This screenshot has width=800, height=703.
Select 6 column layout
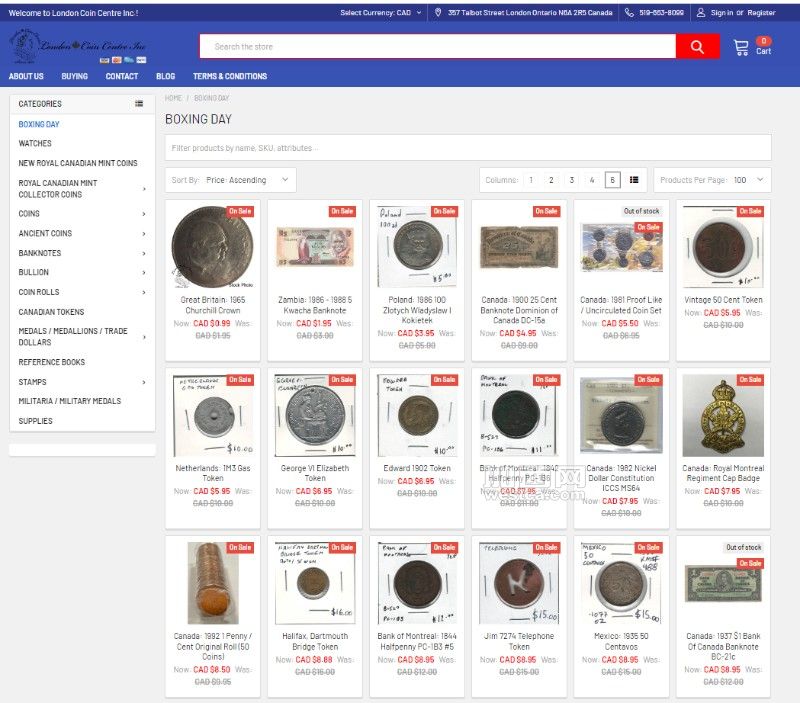612,180
